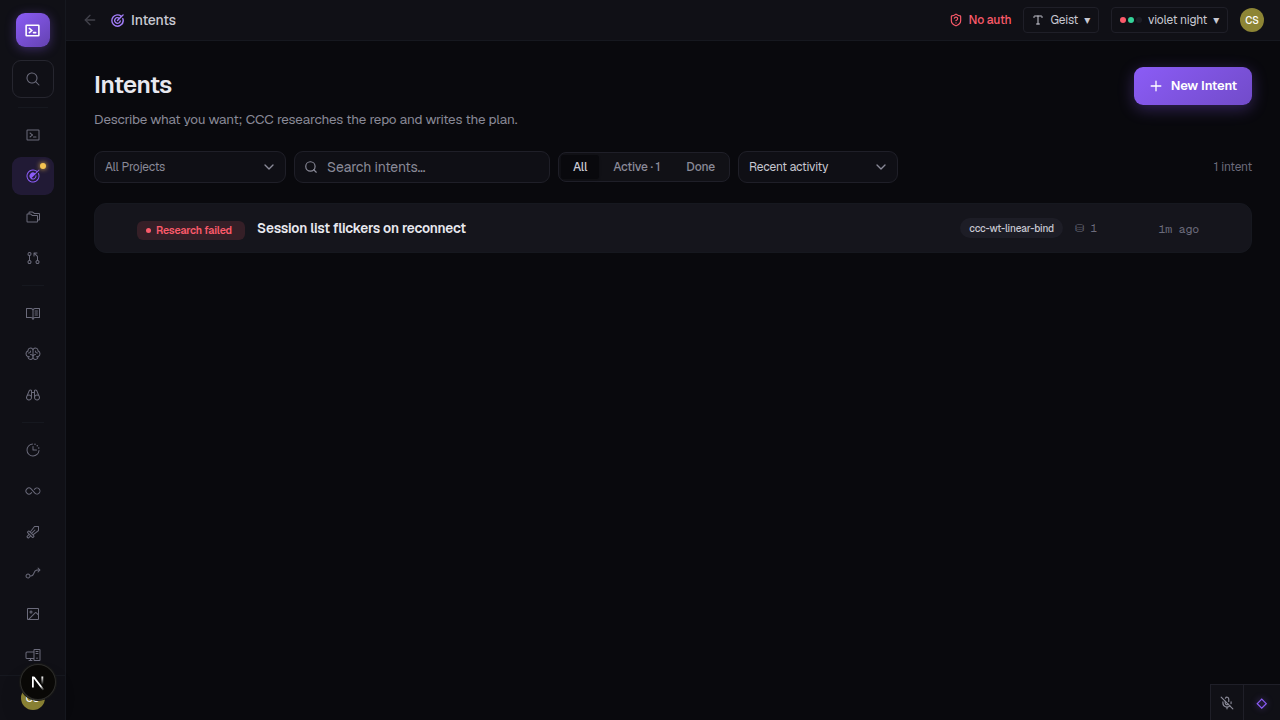Click the database count icon beside ccc-wt-linear-bind

[1079, 229]
